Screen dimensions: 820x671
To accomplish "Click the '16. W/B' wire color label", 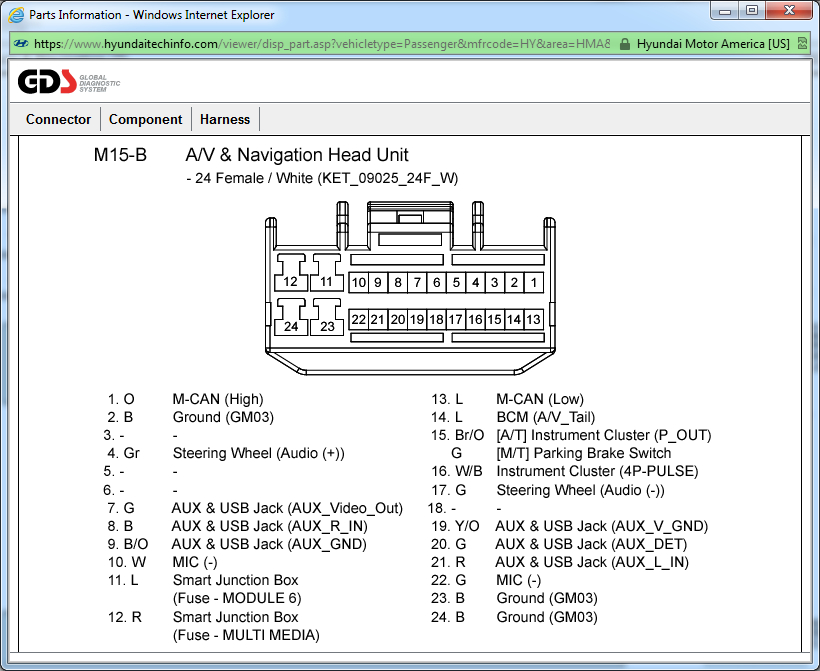I will tap(457, 471).
